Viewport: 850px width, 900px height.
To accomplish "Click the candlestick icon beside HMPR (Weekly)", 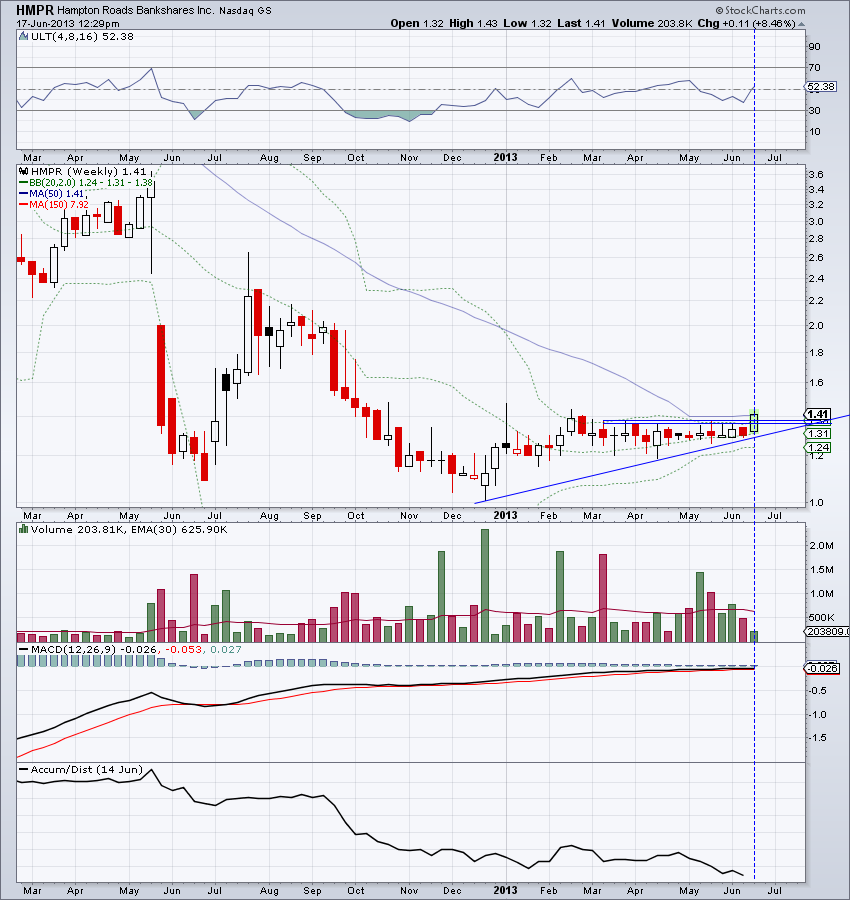I will click(x=24, y=171).
